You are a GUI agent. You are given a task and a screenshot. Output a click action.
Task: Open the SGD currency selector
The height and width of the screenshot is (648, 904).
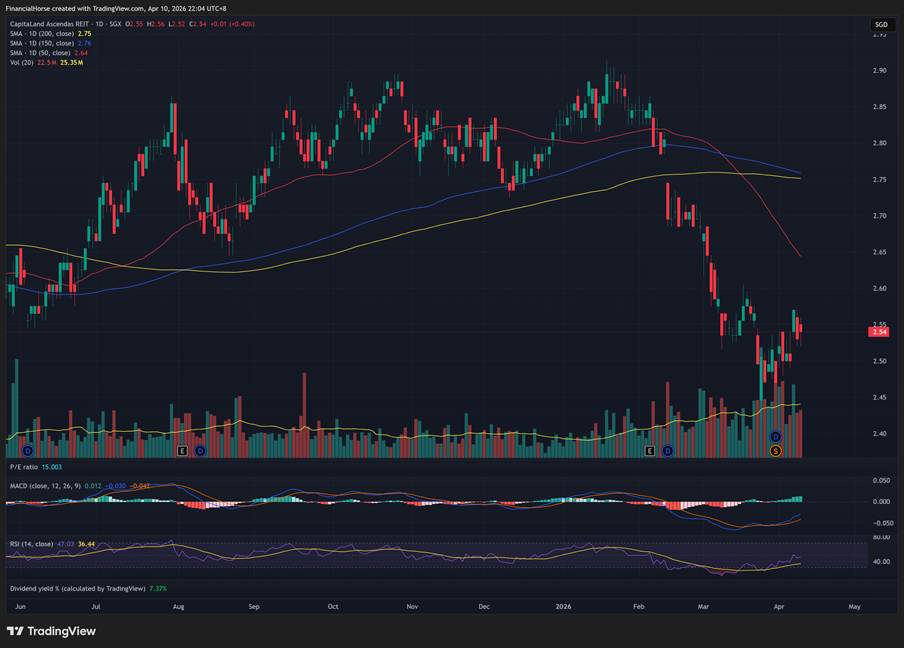coord(881,24)
